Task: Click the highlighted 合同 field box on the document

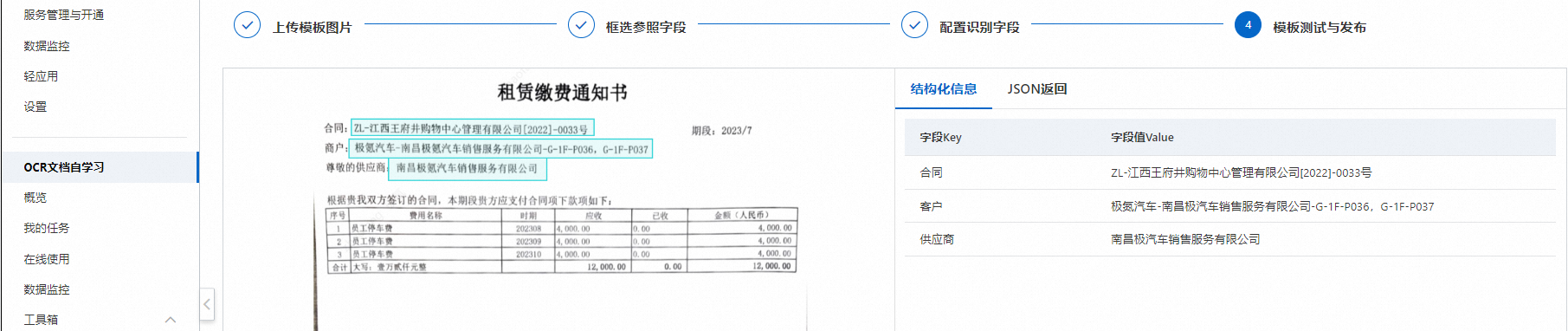Action: pyautogui.click(x=473, y=129)
